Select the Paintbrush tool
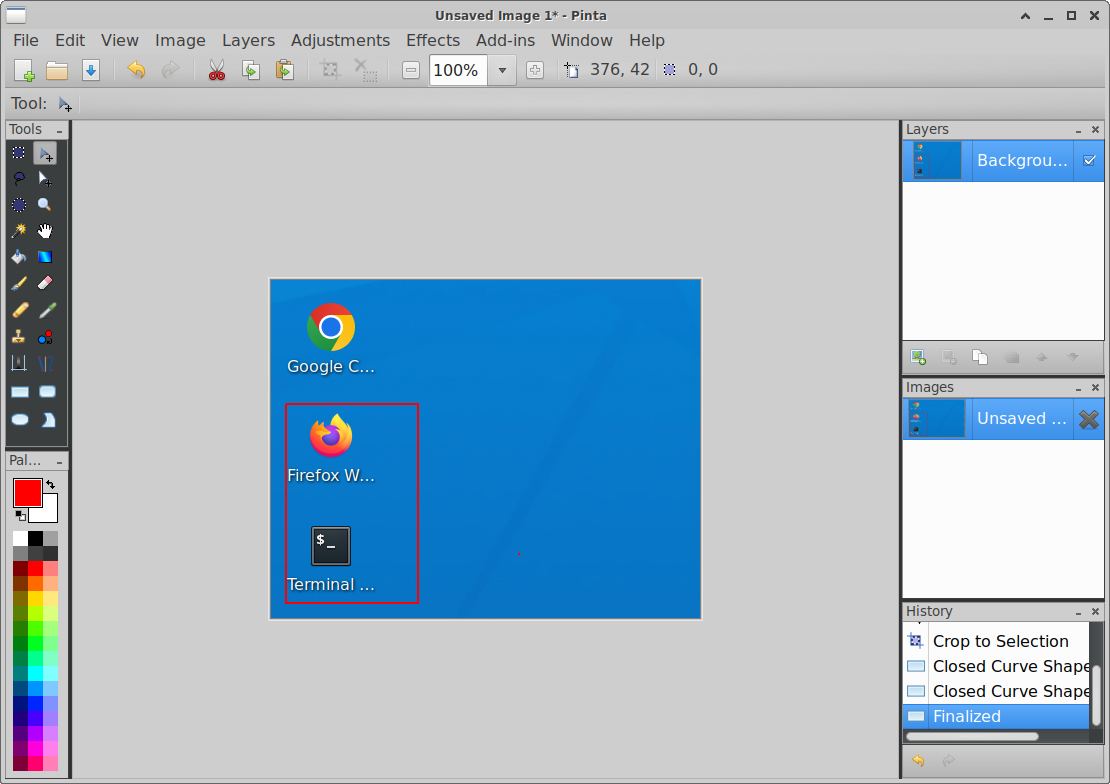 pos(19,283)
